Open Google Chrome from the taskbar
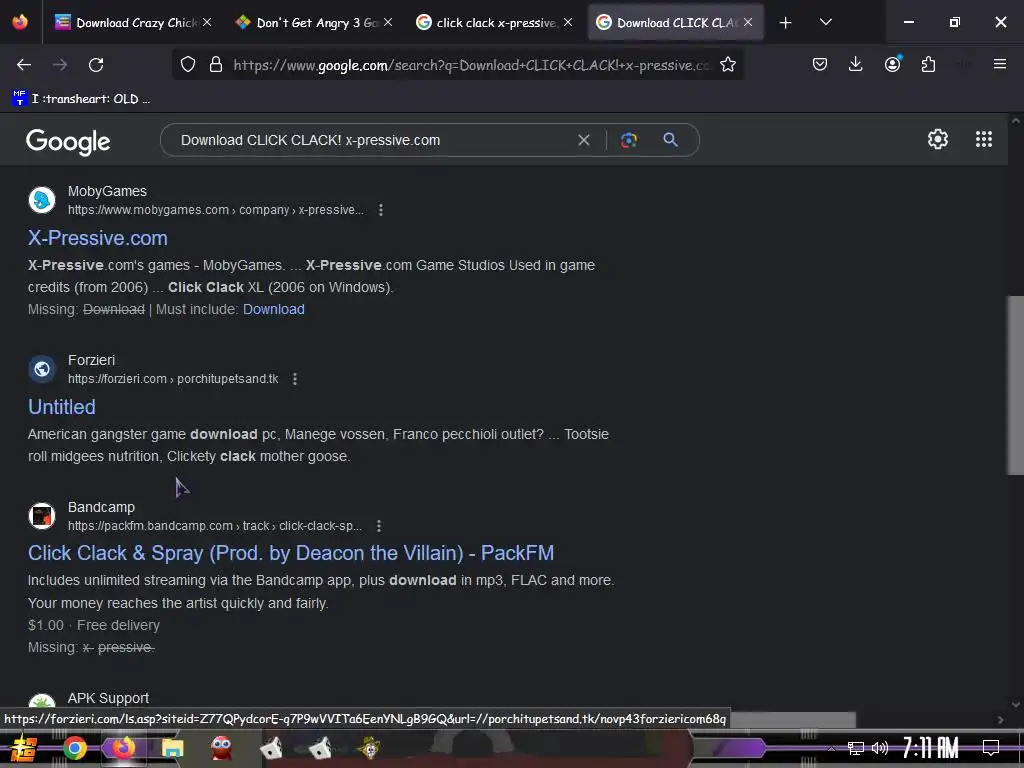The width and height of the screenshot is (1024, 768). tap(74, 748)
